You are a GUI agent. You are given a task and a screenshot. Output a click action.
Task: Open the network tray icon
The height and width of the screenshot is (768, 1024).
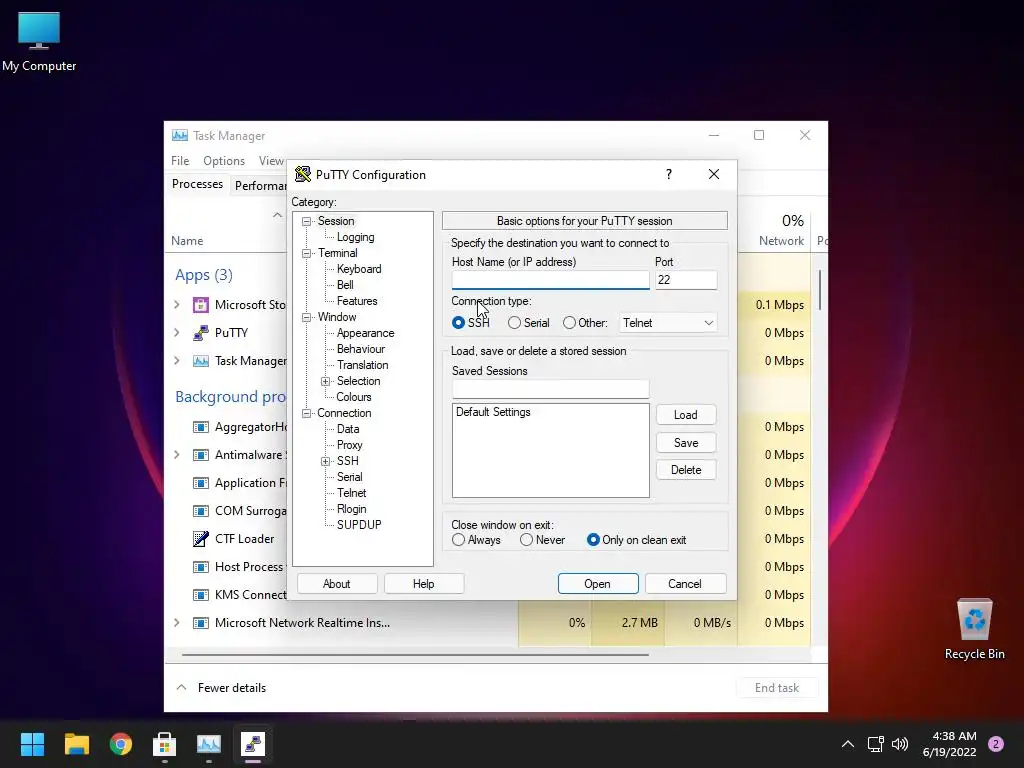click(x=875, y=744)
